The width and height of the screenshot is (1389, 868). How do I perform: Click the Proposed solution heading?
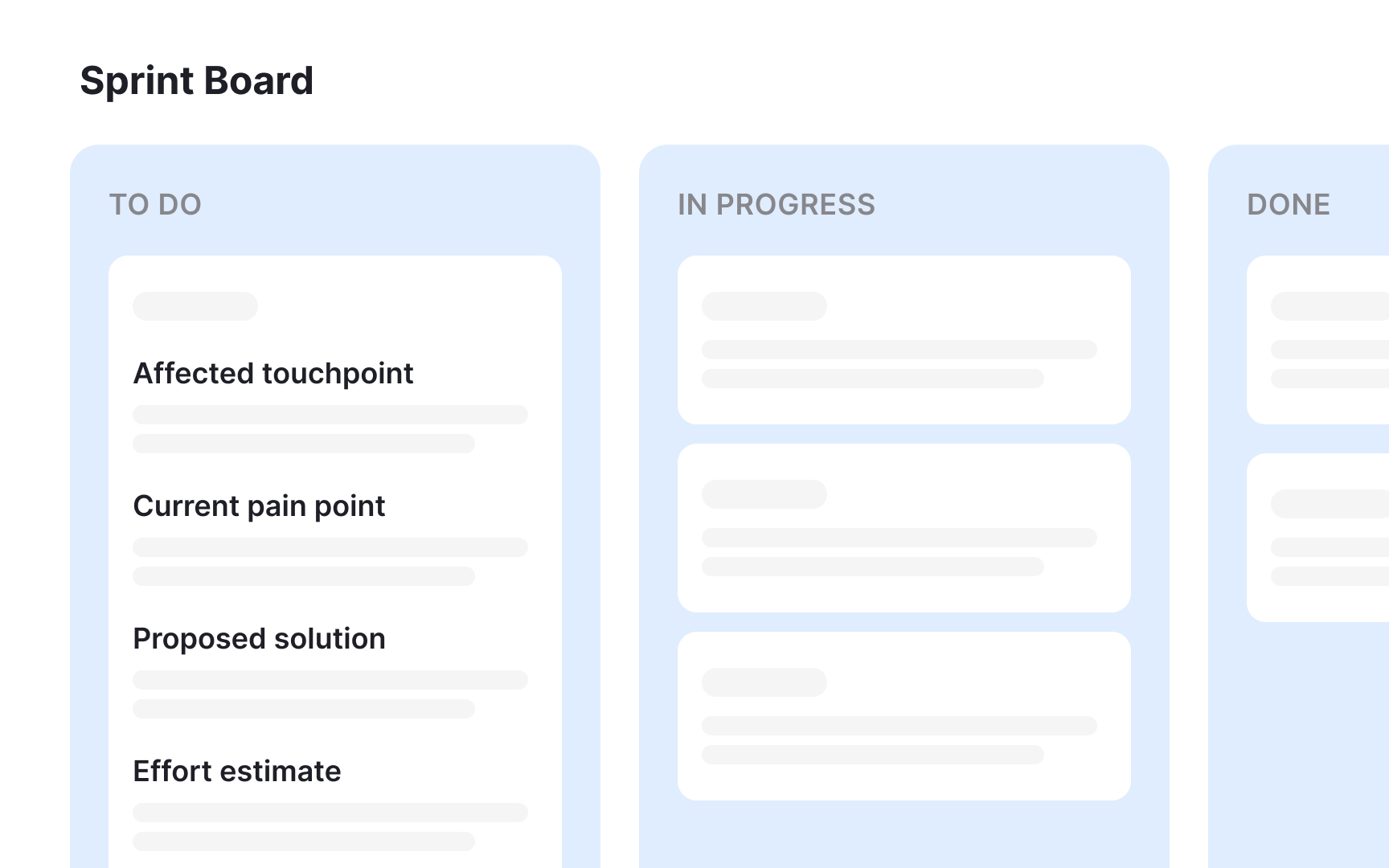(x=259, y=639)
